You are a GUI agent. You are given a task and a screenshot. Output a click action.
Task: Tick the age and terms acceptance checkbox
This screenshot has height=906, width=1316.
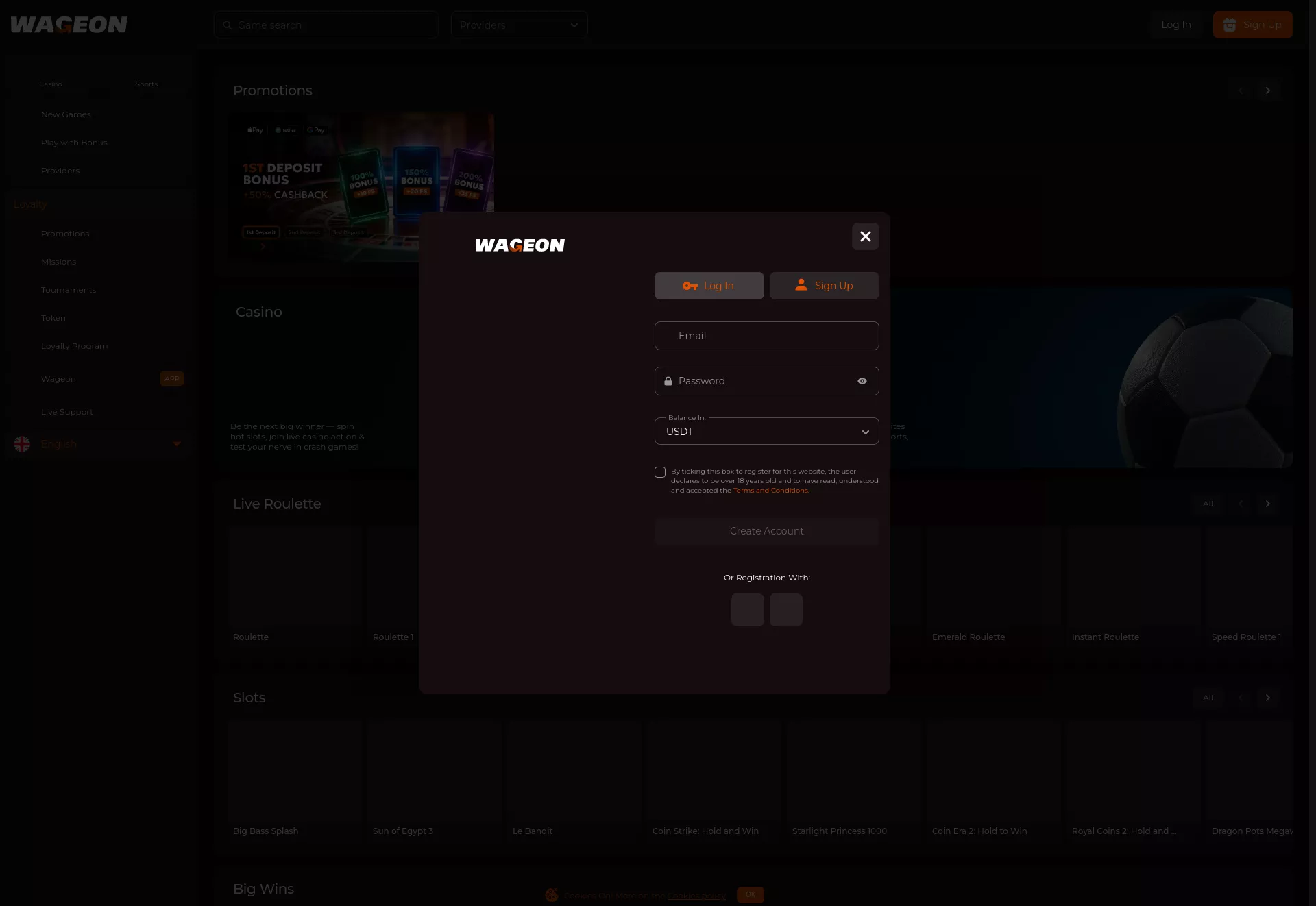click(x=660, y=472)
